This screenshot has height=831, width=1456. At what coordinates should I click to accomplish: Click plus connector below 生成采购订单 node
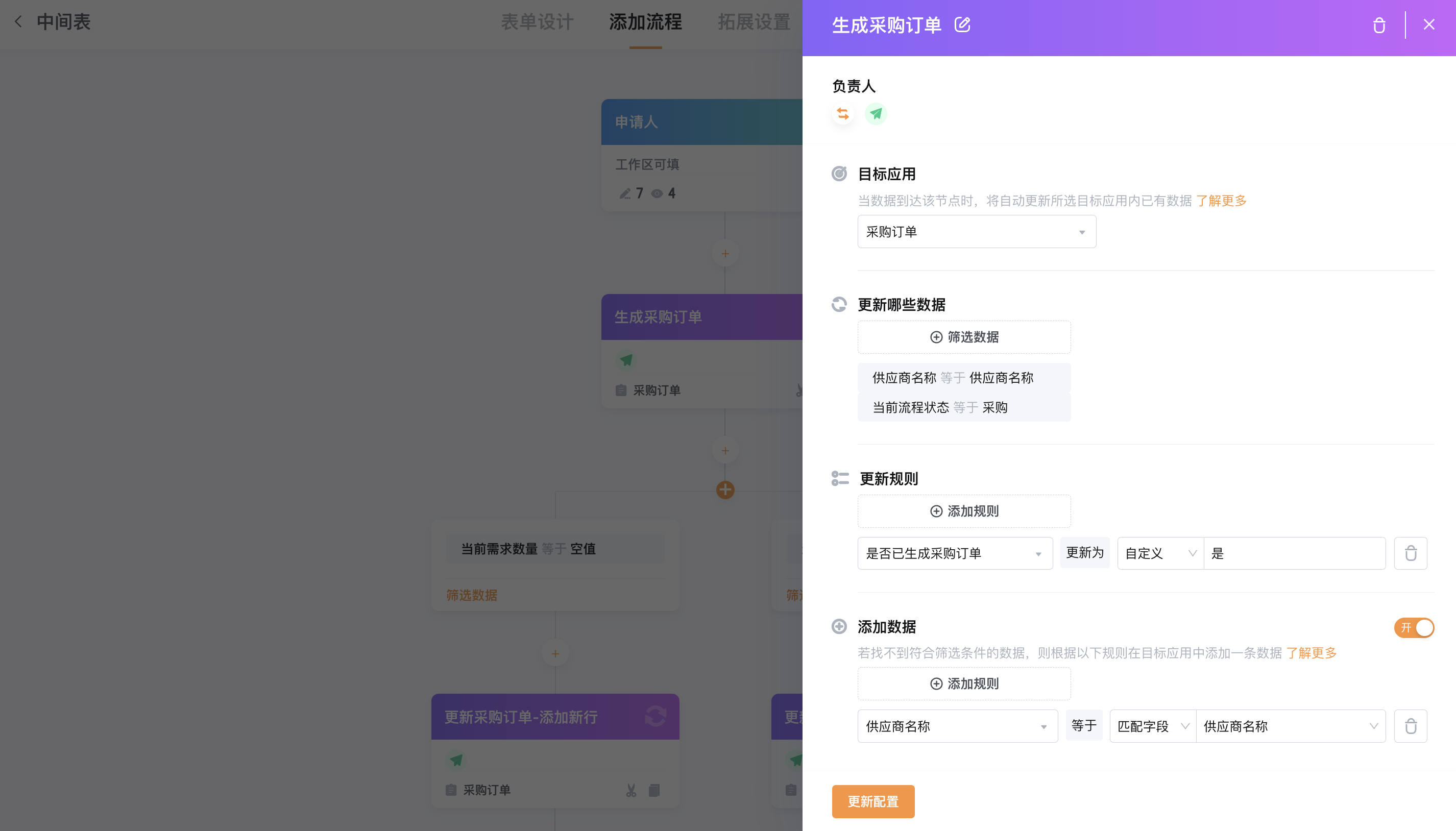pyautogui.click(x=725, y=450)
